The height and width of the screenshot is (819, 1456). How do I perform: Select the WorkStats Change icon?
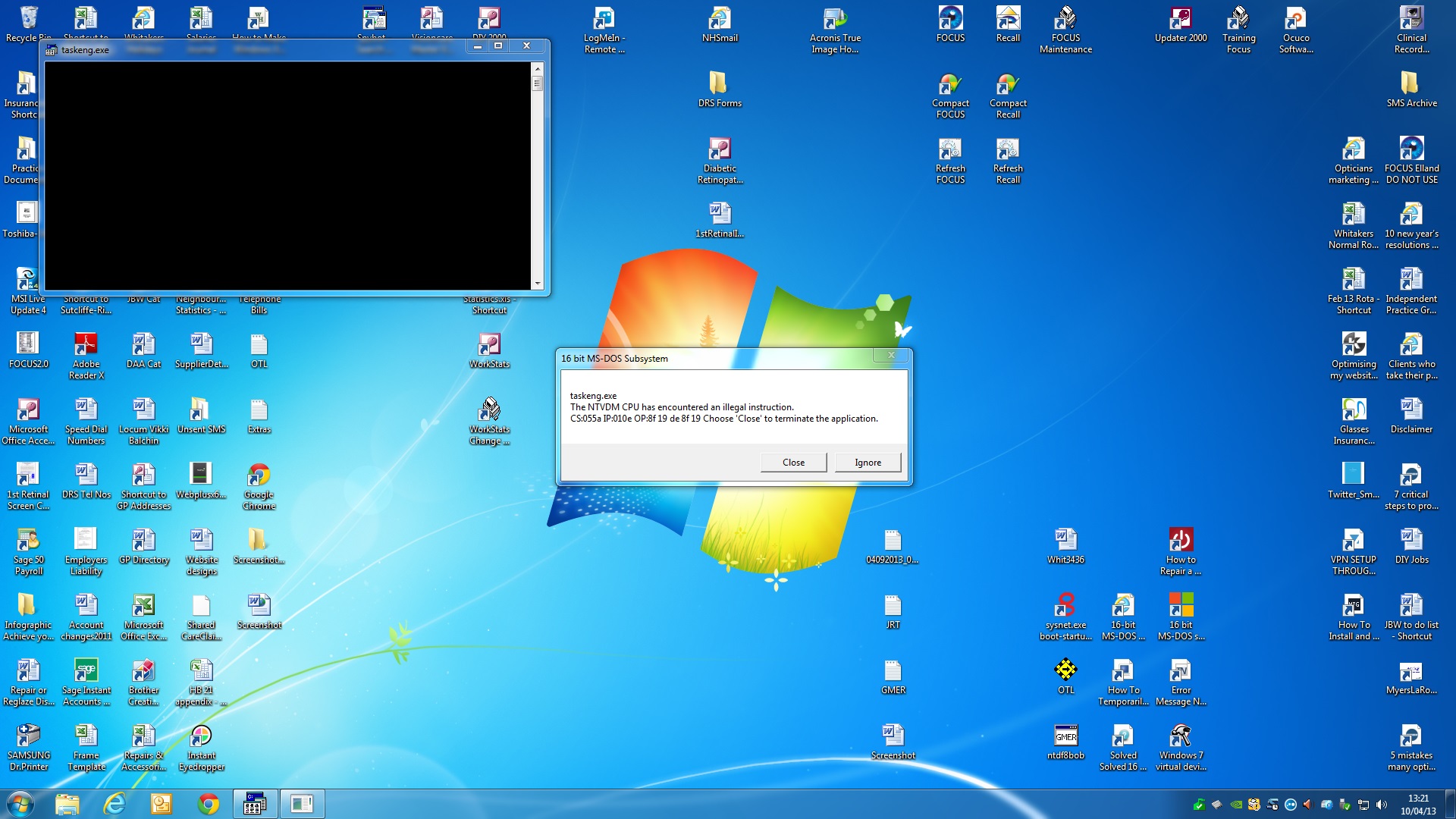(x=489, y=422)
